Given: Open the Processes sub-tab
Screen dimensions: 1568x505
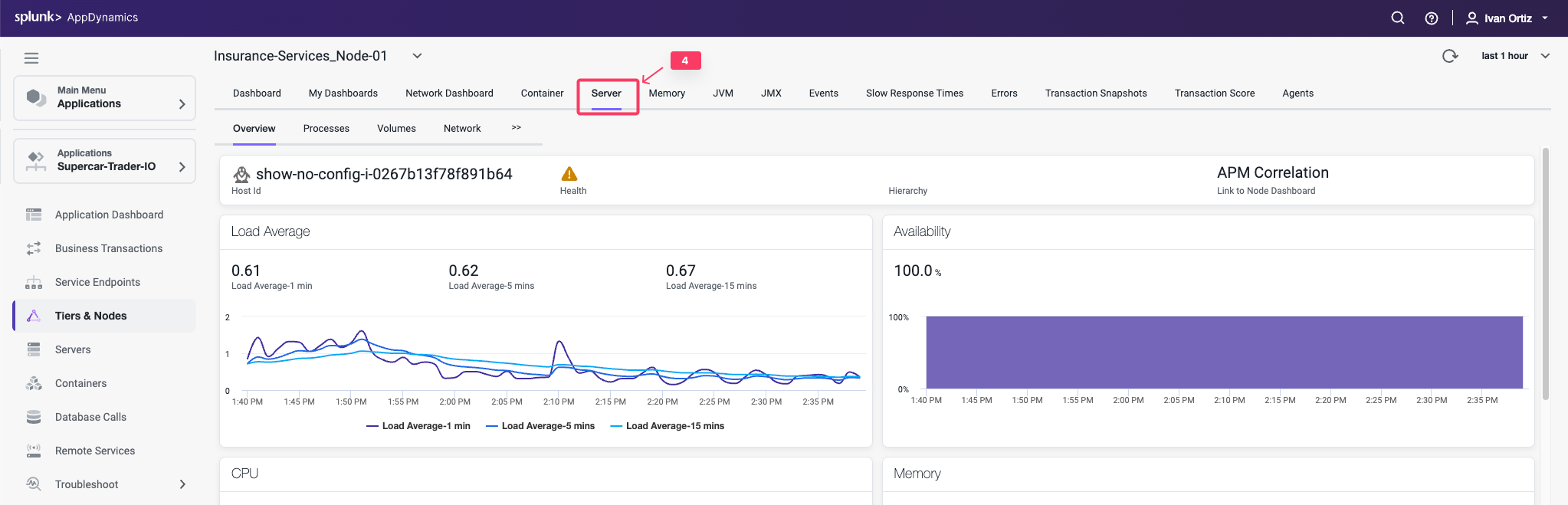Looking at the screenshot, I should pos(326,129).
